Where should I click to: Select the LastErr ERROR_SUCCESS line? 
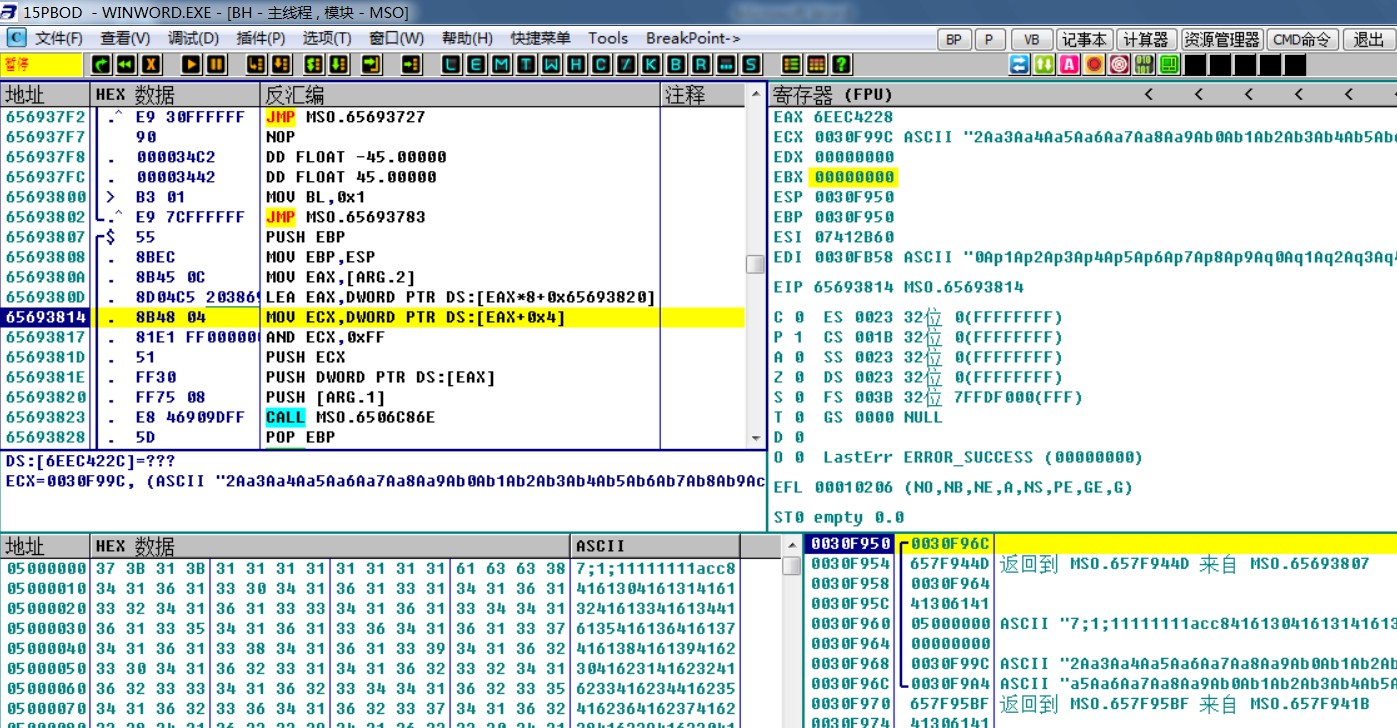tap(983, 457)
